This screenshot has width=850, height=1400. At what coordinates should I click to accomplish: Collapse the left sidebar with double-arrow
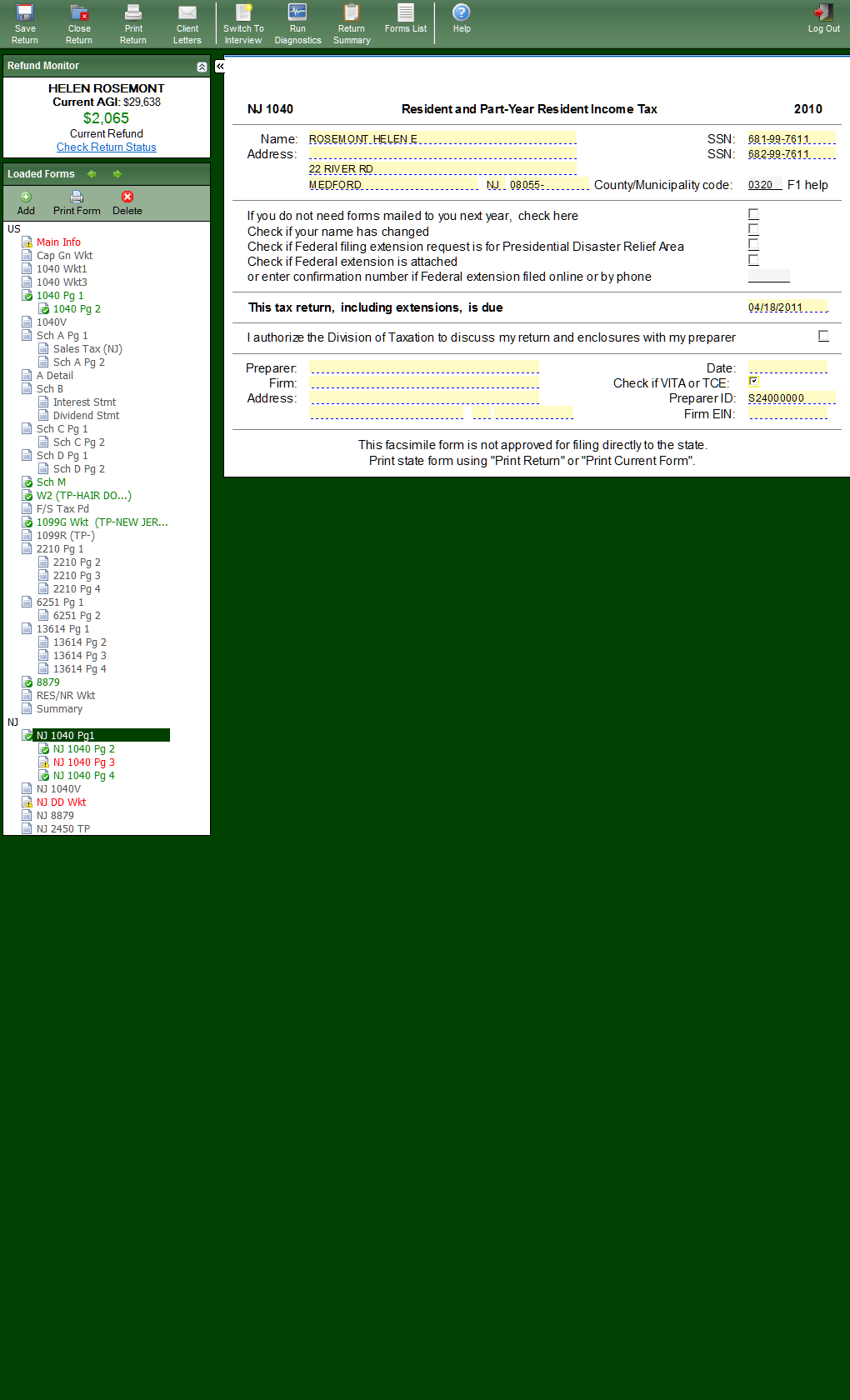(220, 66)
